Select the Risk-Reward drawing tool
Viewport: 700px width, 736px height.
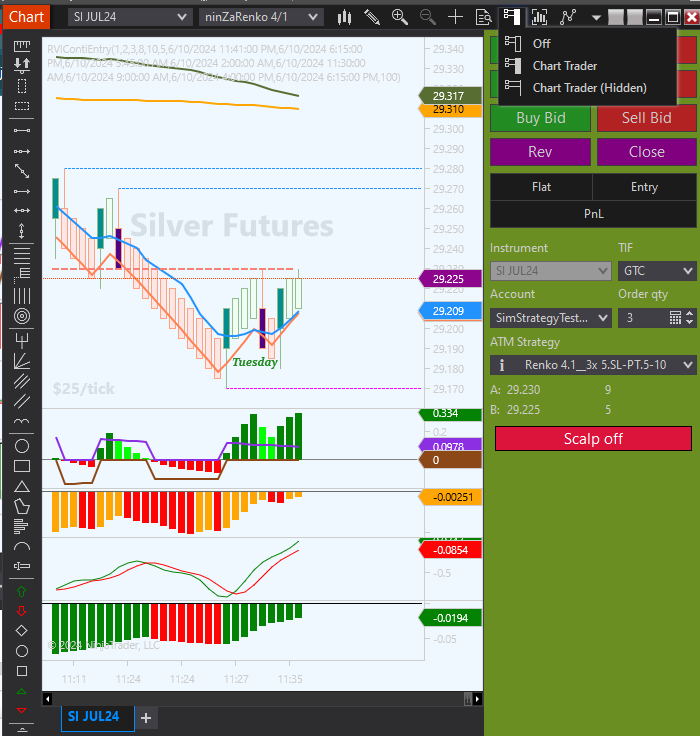tap(22, 65)
